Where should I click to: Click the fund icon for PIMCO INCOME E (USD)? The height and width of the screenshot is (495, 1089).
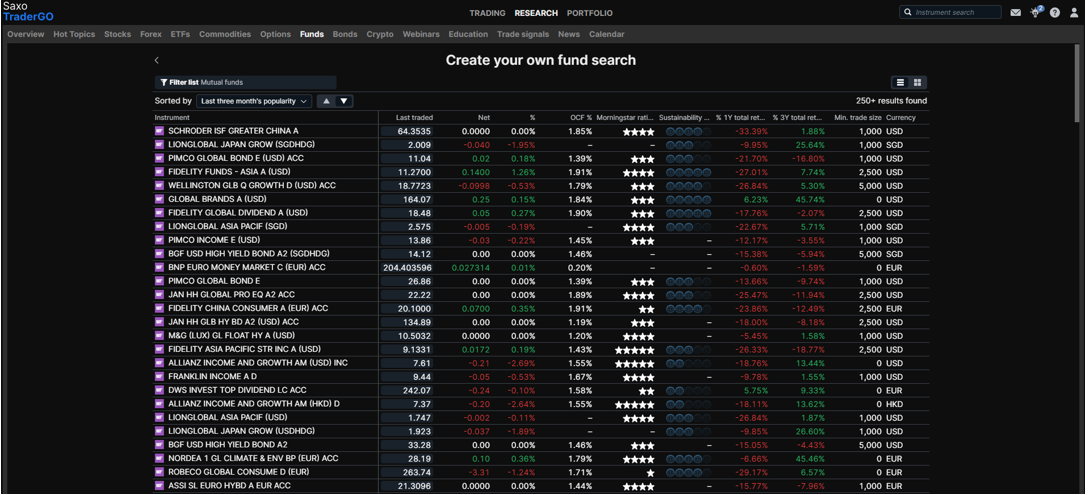pyautogui.click(x=158, y=240)
